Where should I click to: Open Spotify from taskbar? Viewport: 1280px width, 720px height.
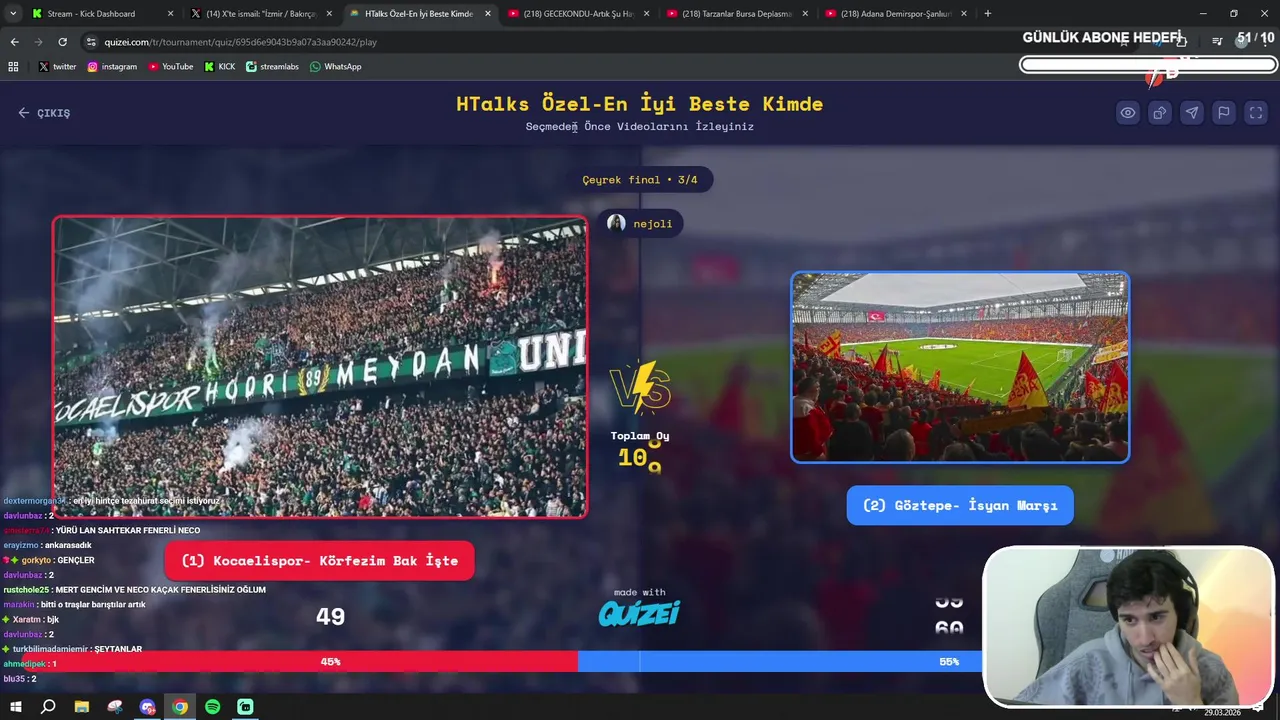coord(213,707)
